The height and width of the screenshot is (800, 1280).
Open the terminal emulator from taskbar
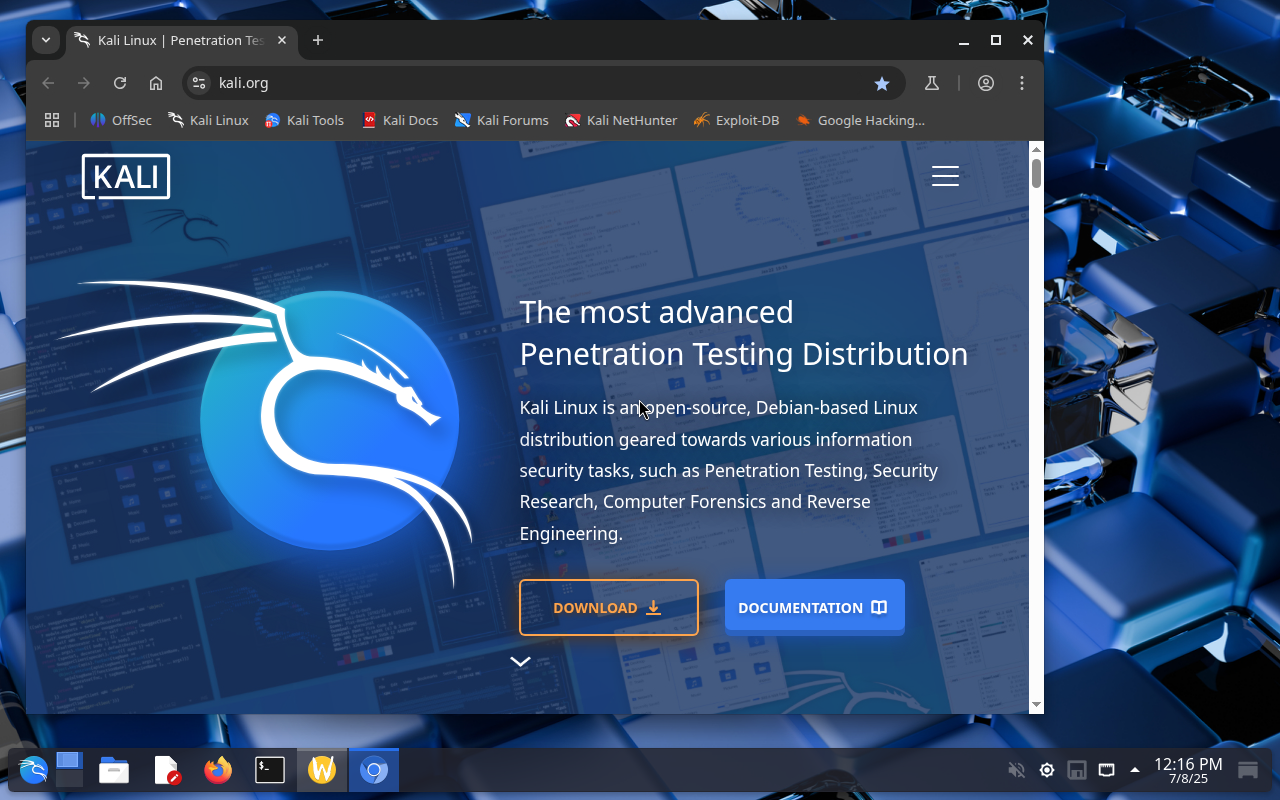click(270, 770)
